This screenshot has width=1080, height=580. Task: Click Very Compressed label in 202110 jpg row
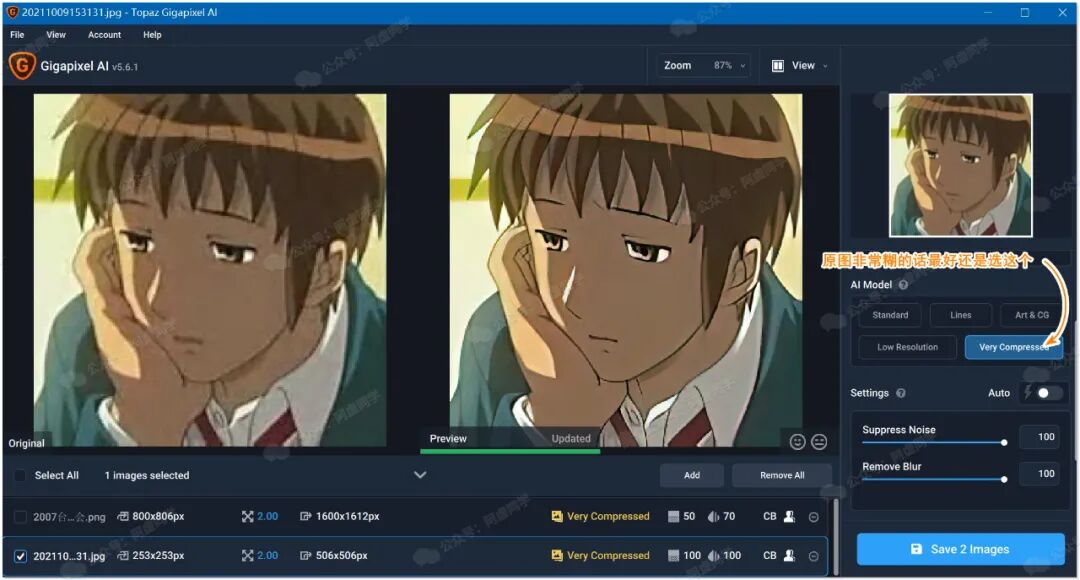pos(608,555)
